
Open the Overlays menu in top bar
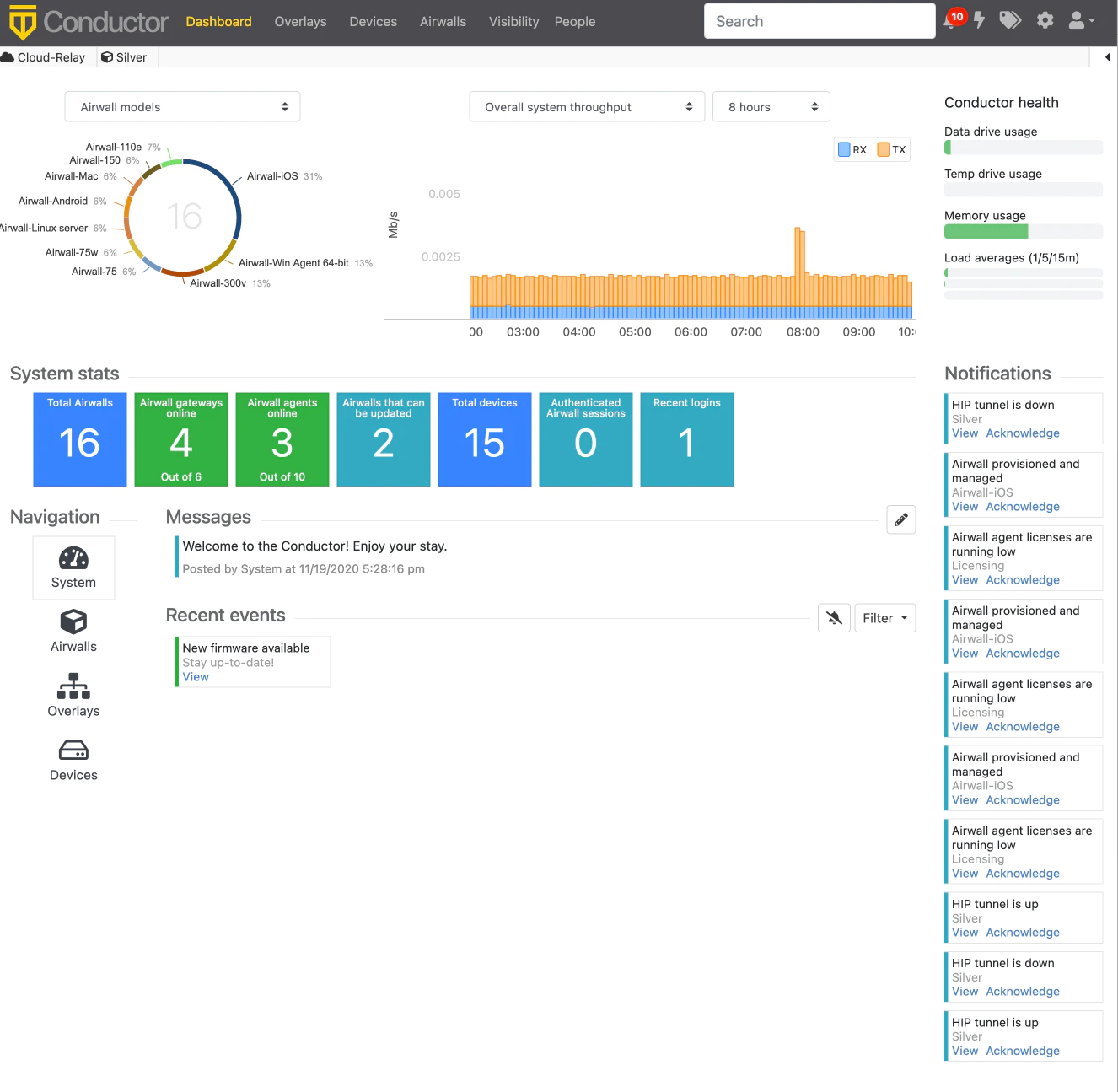pos(300,22)
